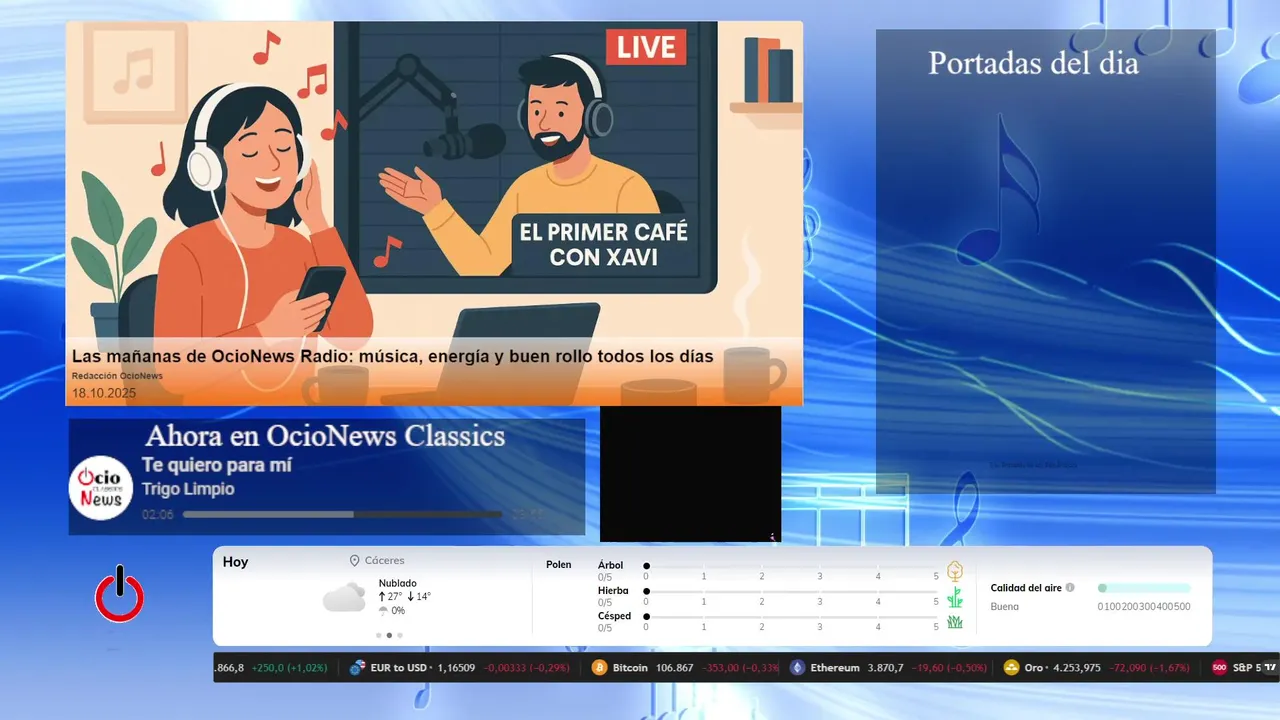
Task: Click the Césped pollen level slider
Action: click(791, 616)
